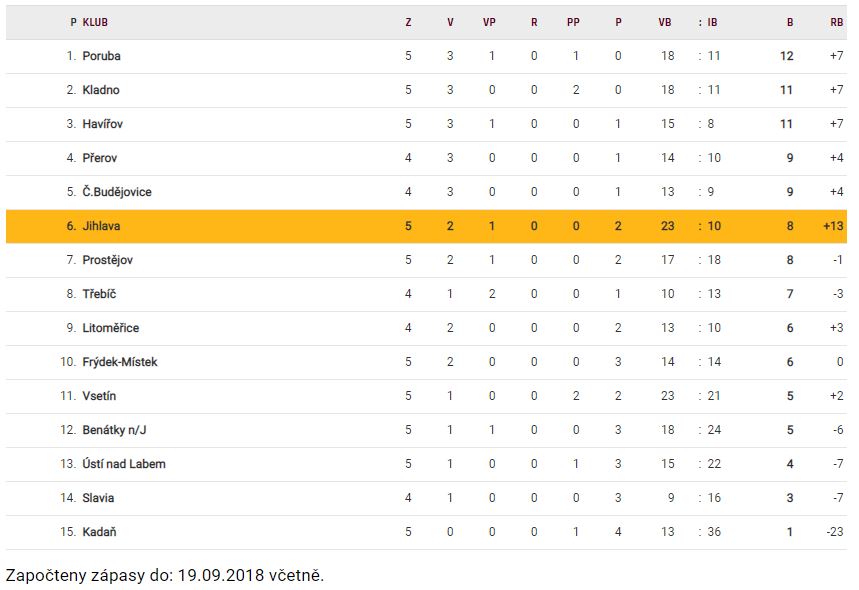Open the Třebíč team link
Image resolution: width=859 pixels, height=590 pixels.
tap(100, 294)
